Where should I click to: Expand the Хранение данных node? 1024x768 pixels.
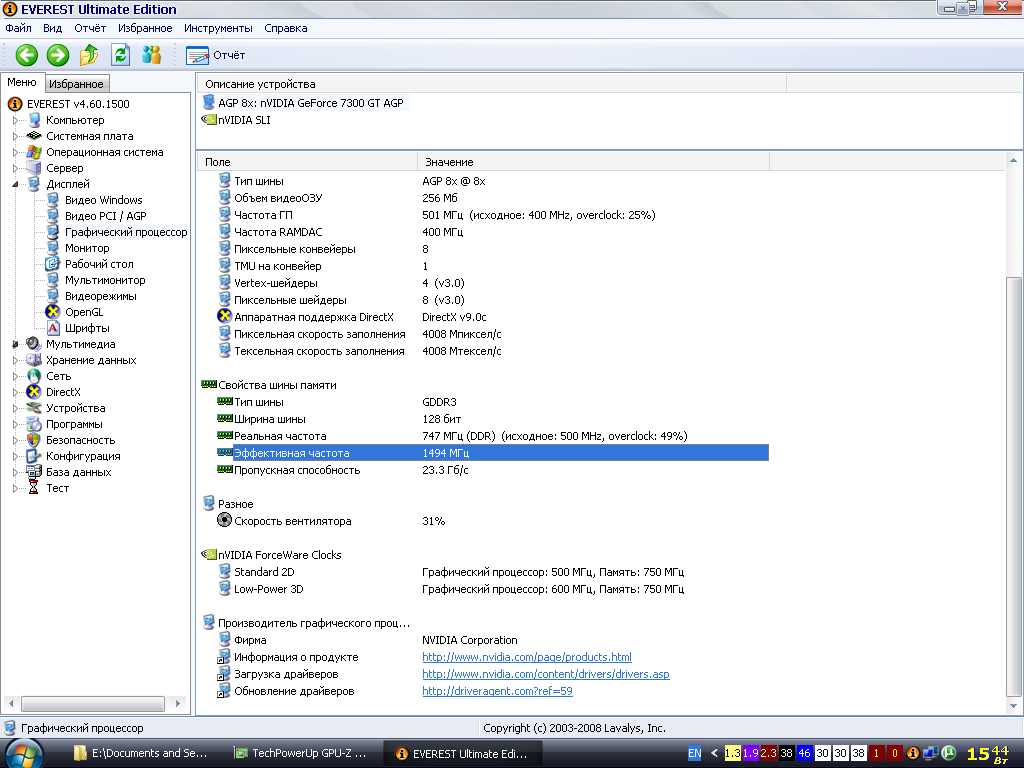[15, 360]
